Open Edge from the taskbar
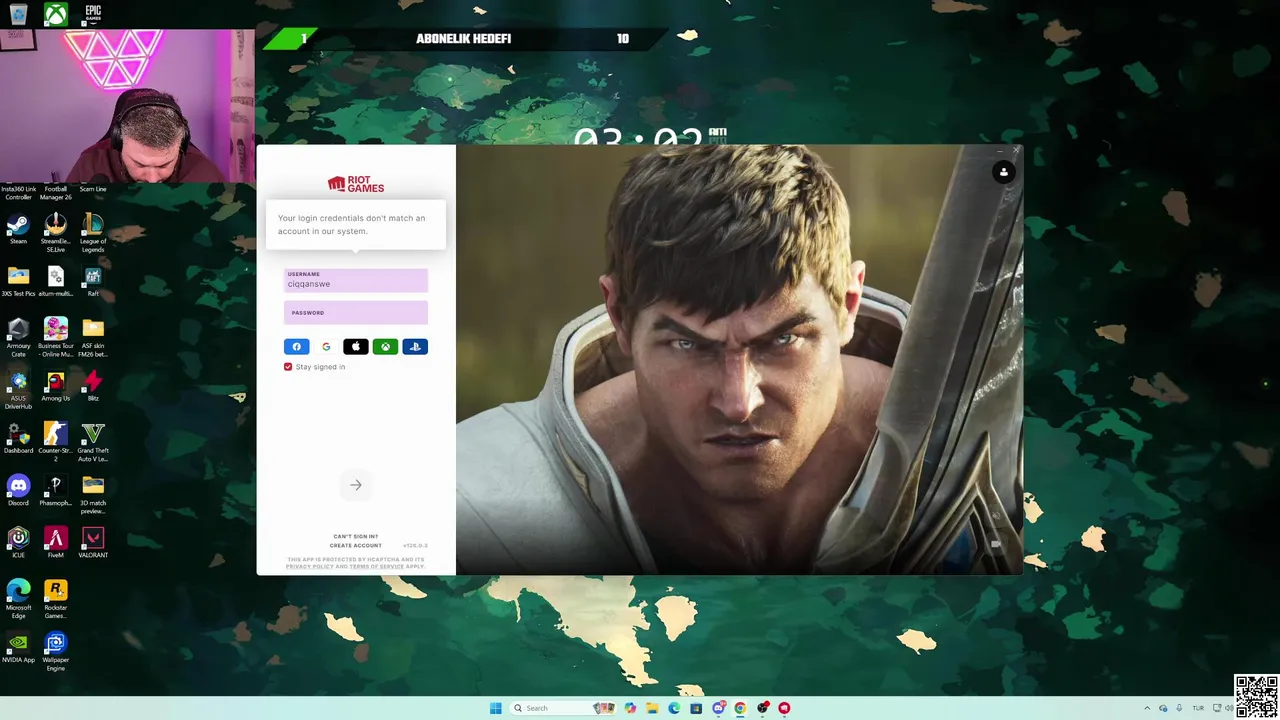Image resolution: width=1280 pixels, height=720 pixels. [x=673, y=708]
